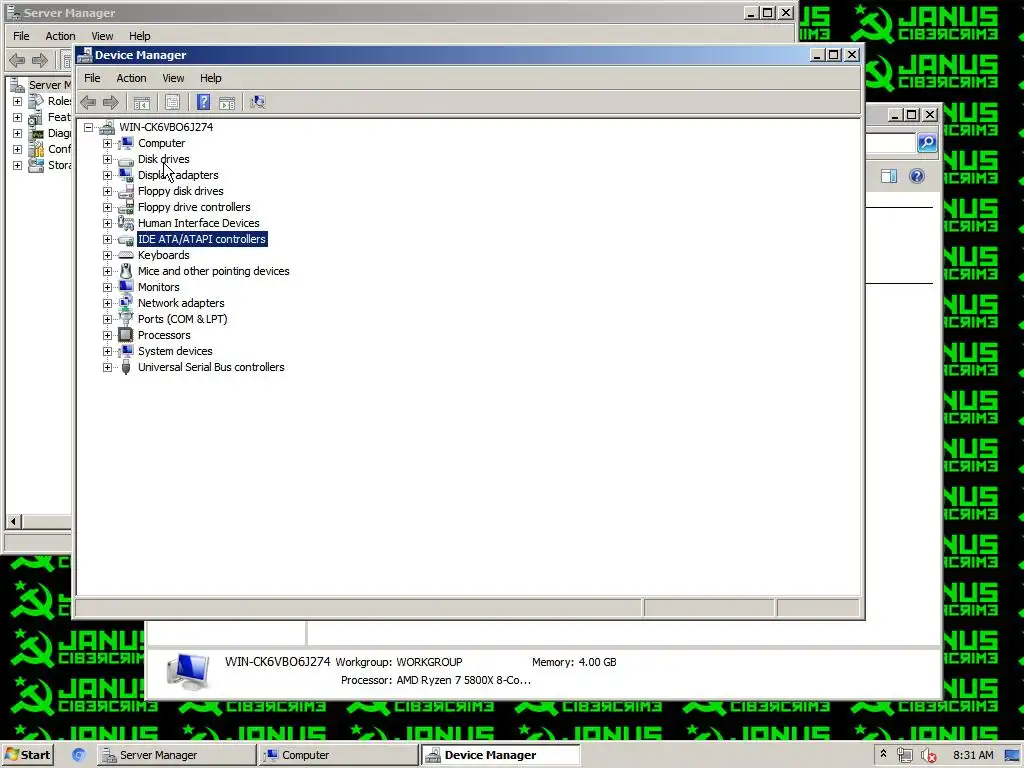Show hidden tray icons arrow
This screenshot has height=768, width=1024.
[x=884, y=754]
